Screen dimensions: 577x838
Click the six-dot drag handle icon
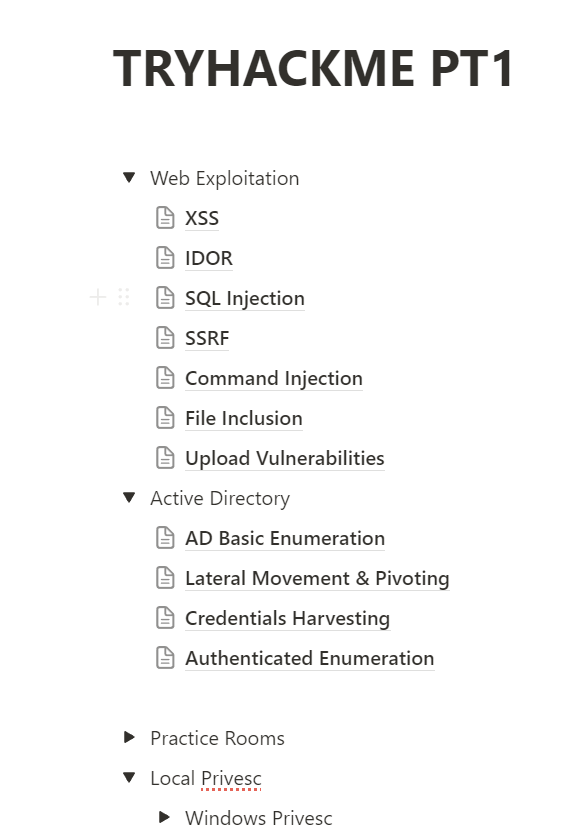click(x=124, y=297)
